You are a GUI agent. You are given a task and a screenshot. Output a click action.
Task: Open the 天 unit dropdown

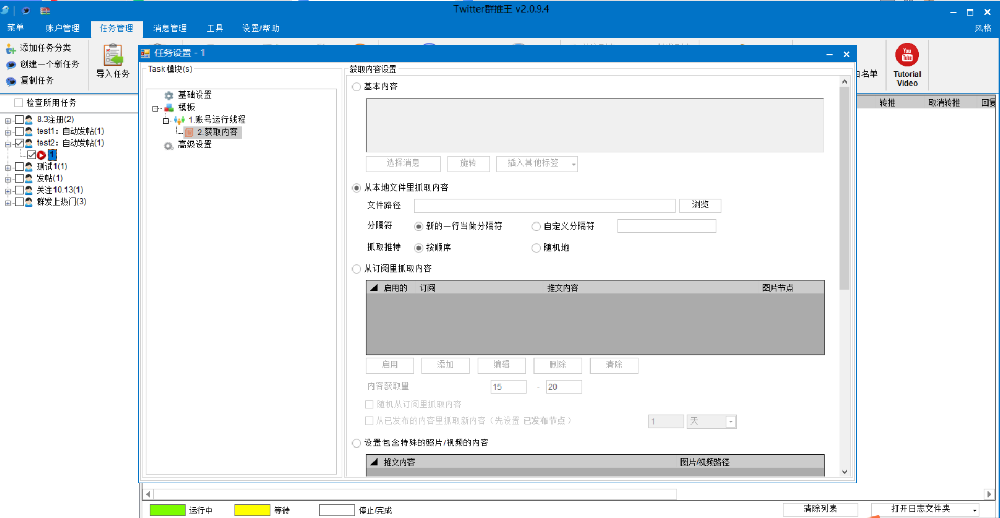(731, 422)
